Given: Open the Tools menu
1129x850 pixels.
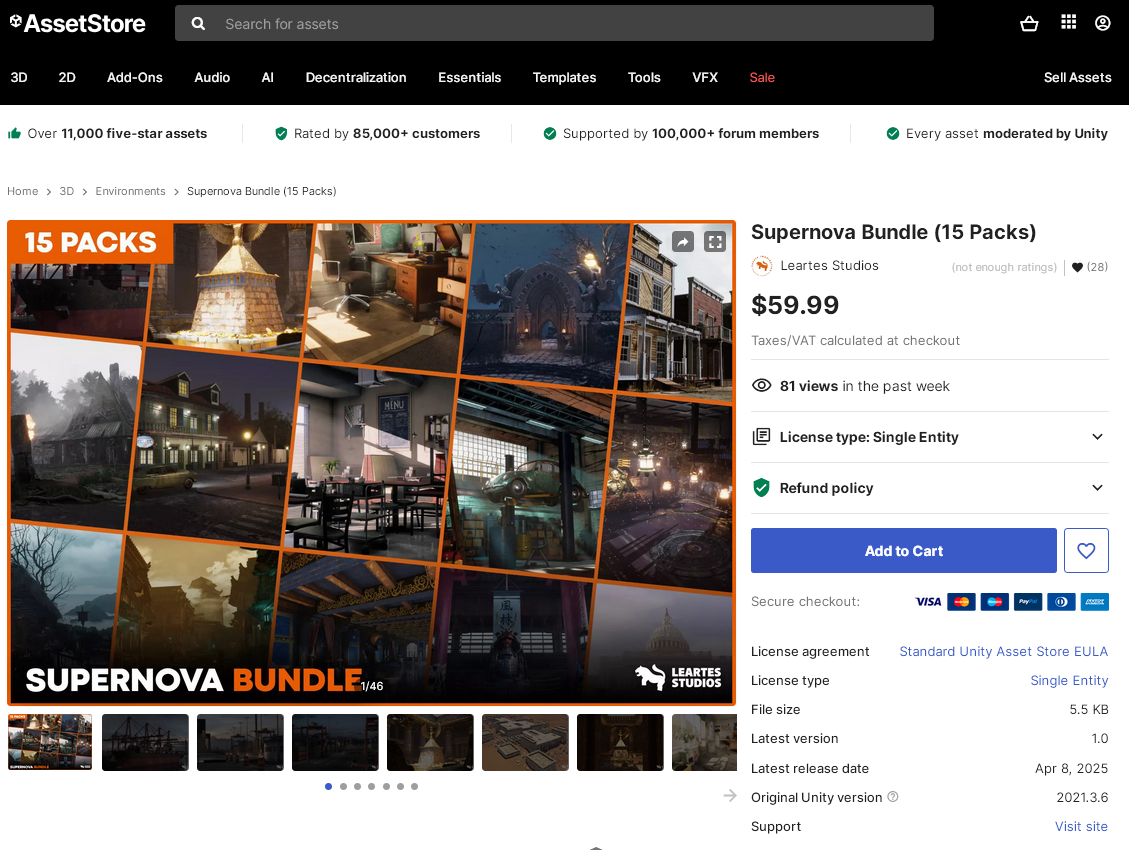Looking at the screenshot, I should coord(644,78).
